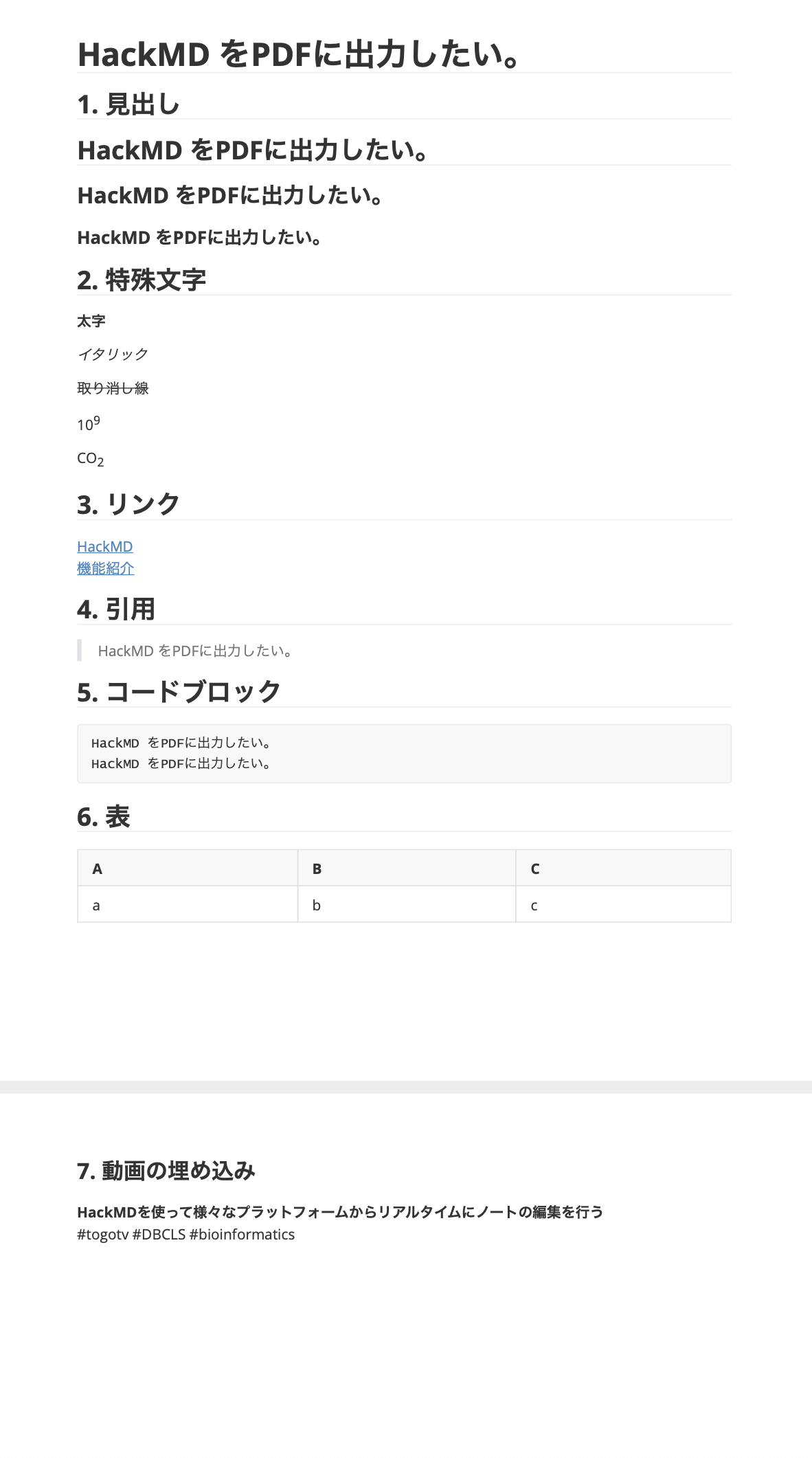
Task: Click the blockquote under 4. 引用
Action: click(195, 651)
